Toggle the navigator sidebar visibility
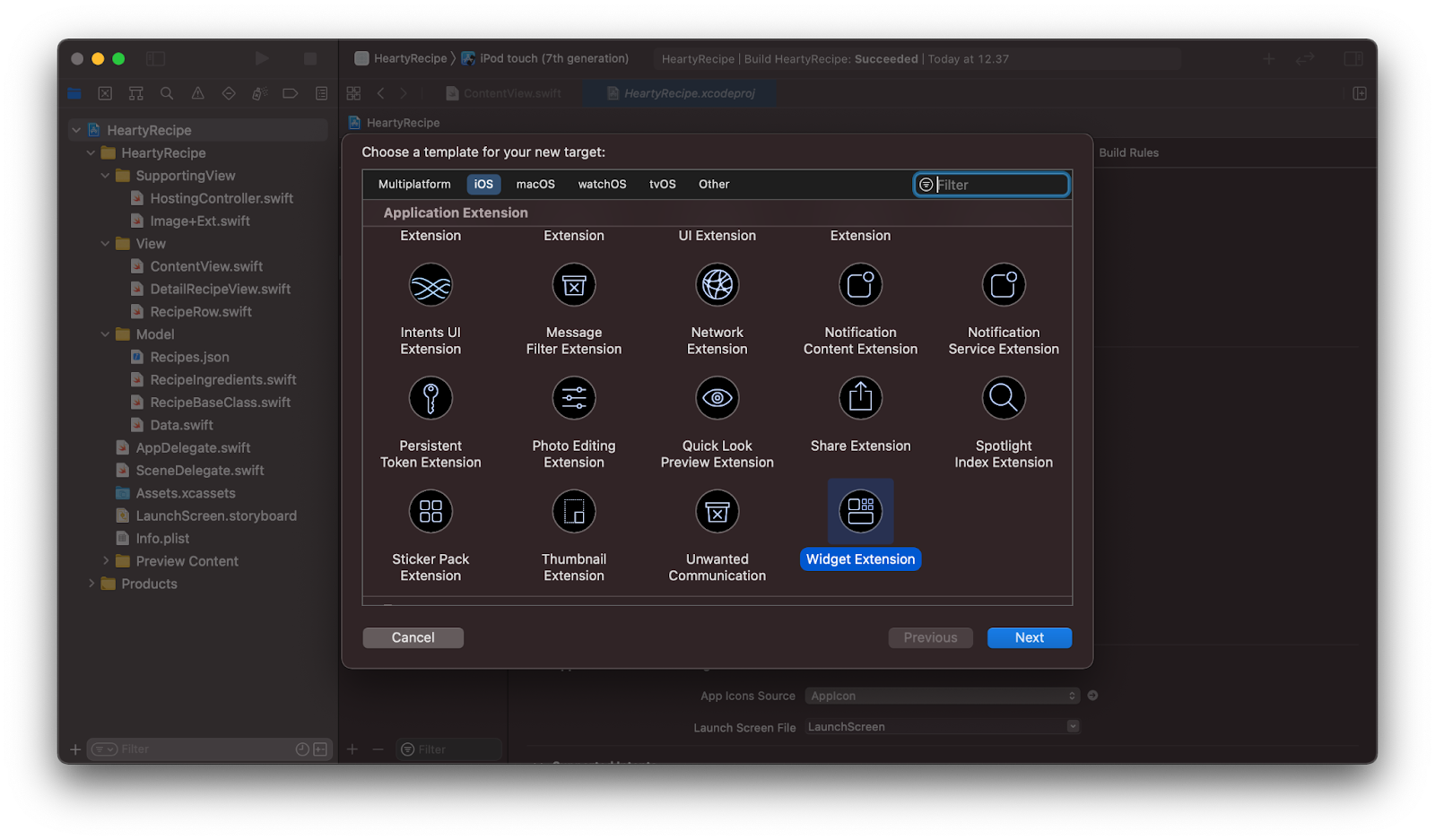1435x840 pixels. [155, 58]
